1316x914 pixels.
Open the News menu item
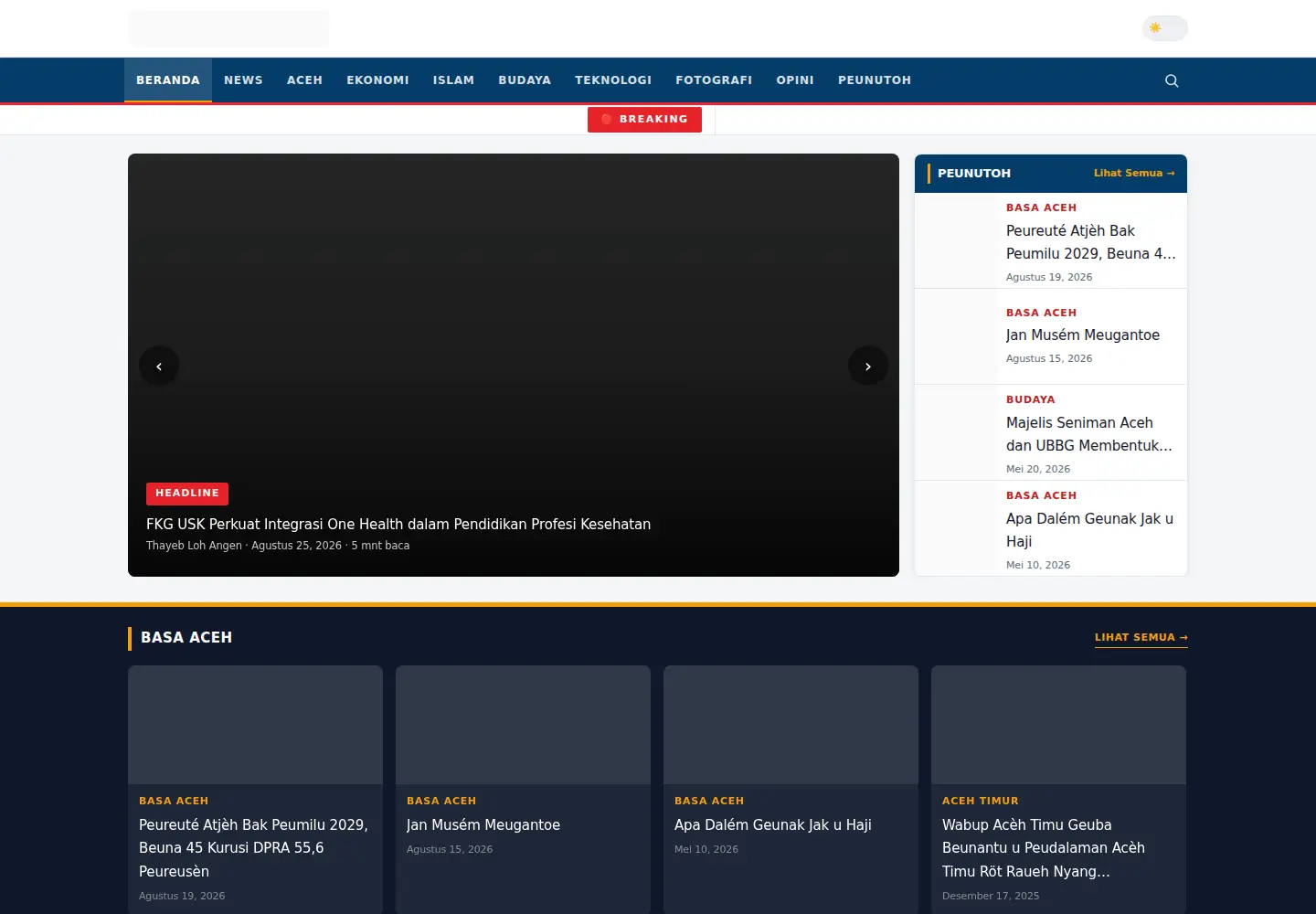[x=243, y=80]
